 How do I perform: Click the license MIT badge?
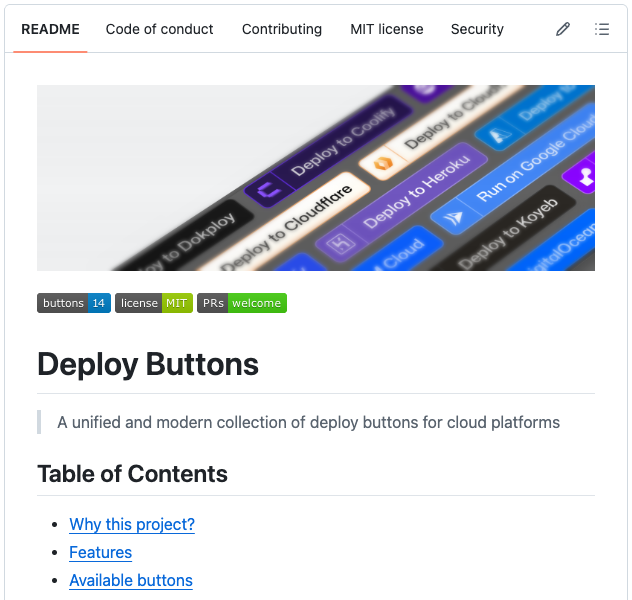pos(154,303)
